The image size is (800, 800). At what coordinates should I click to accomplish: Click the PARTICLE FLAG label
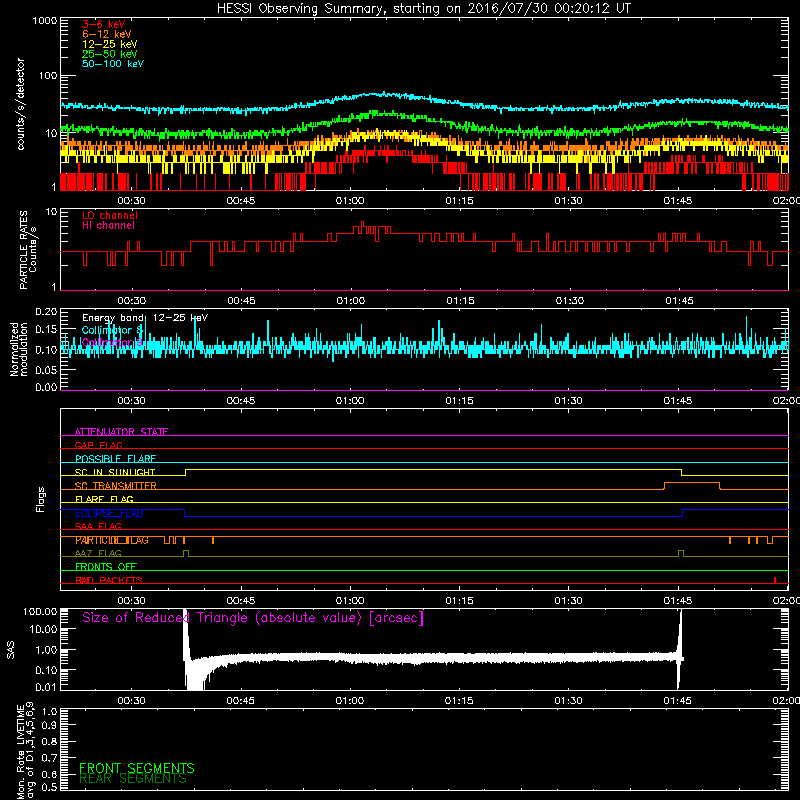coord(112,540)
